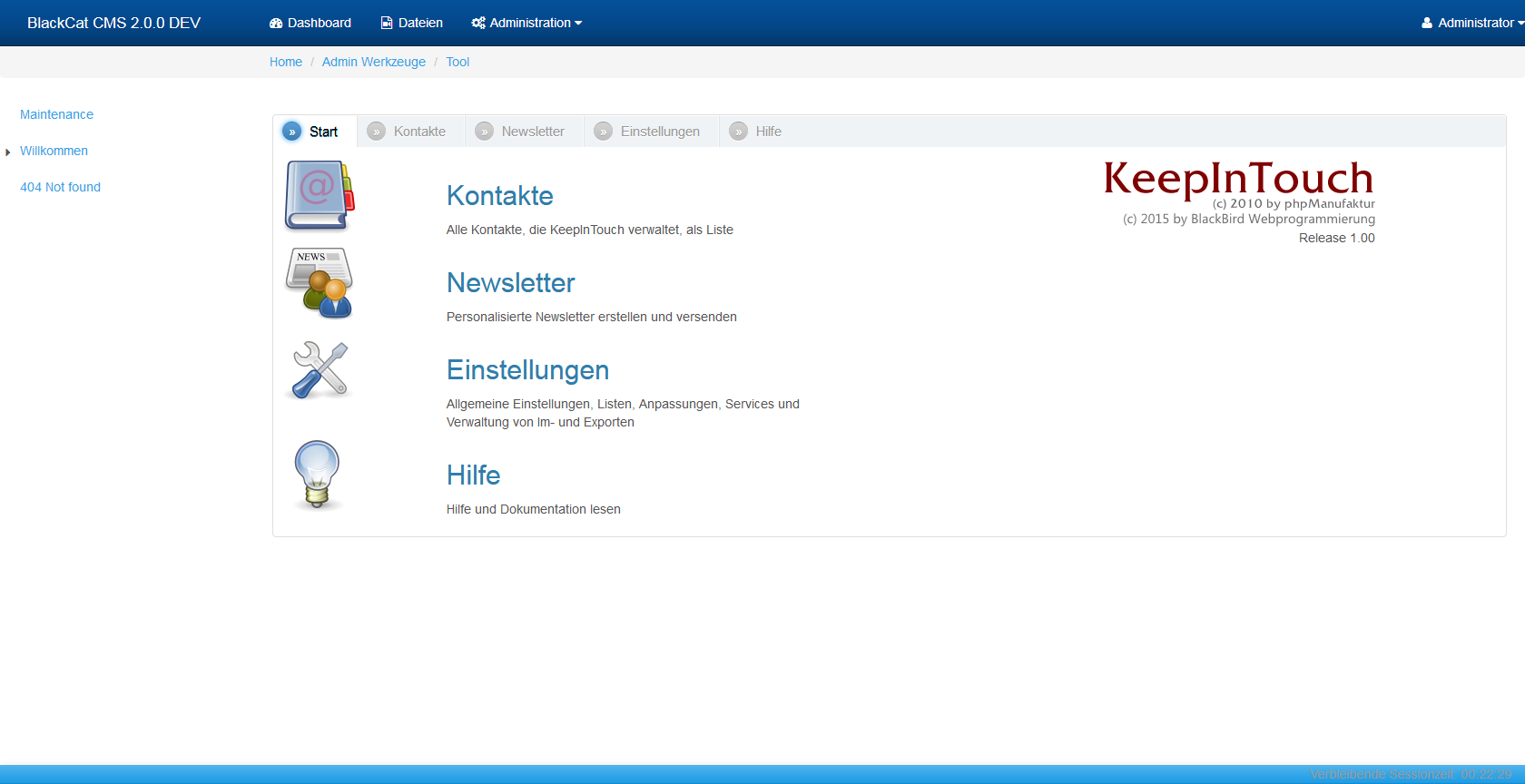The height and width of the screenshot is (784, 1525).
Task: Click 'Allgemeine Einstellungen, Listen, Anpassungen' description
Action: (623, 413)
